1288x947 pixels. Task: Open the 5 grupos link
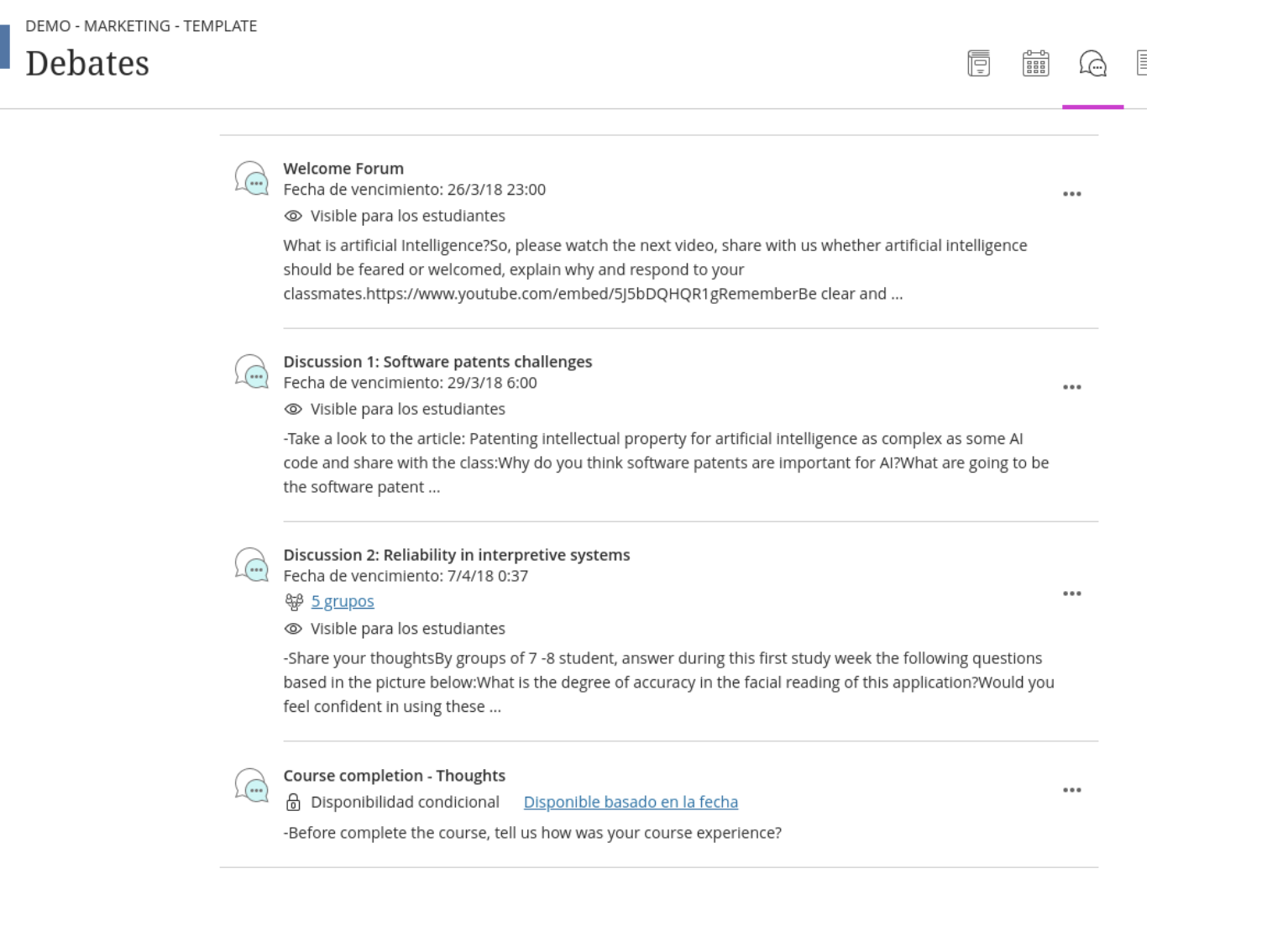[x=343, y=601]
